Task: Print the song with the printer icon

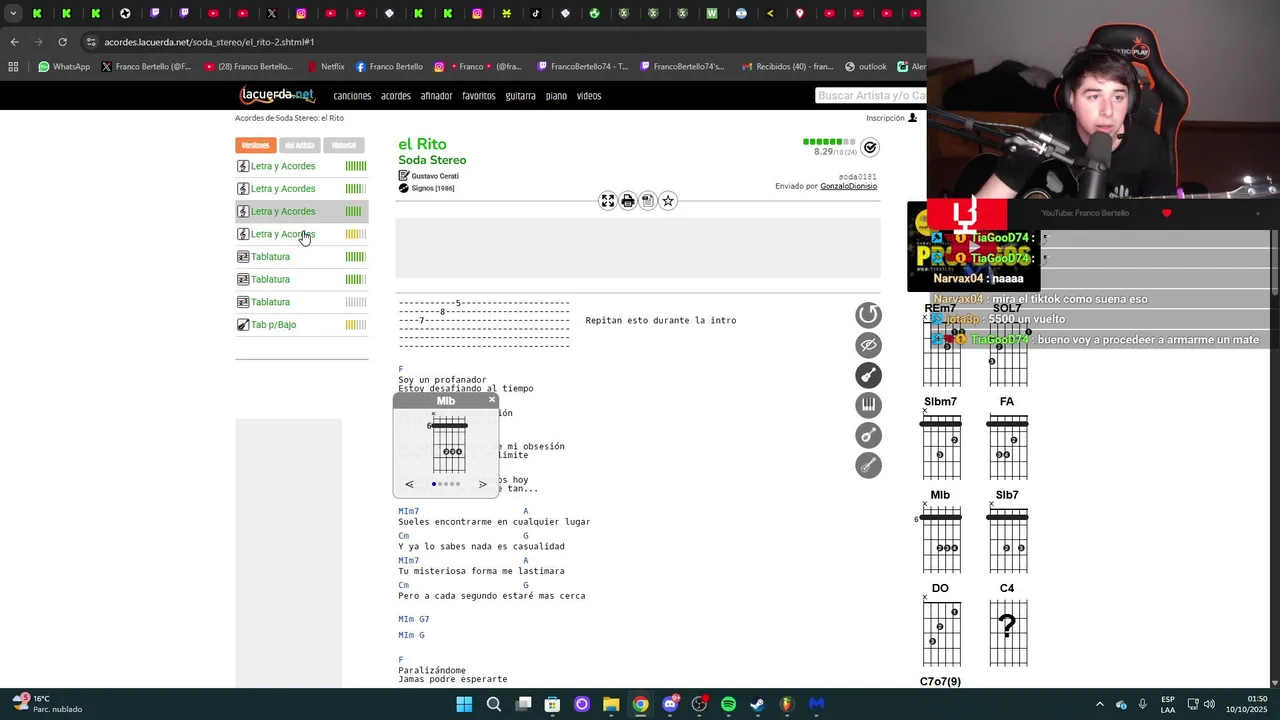Action: pos(627,201)
